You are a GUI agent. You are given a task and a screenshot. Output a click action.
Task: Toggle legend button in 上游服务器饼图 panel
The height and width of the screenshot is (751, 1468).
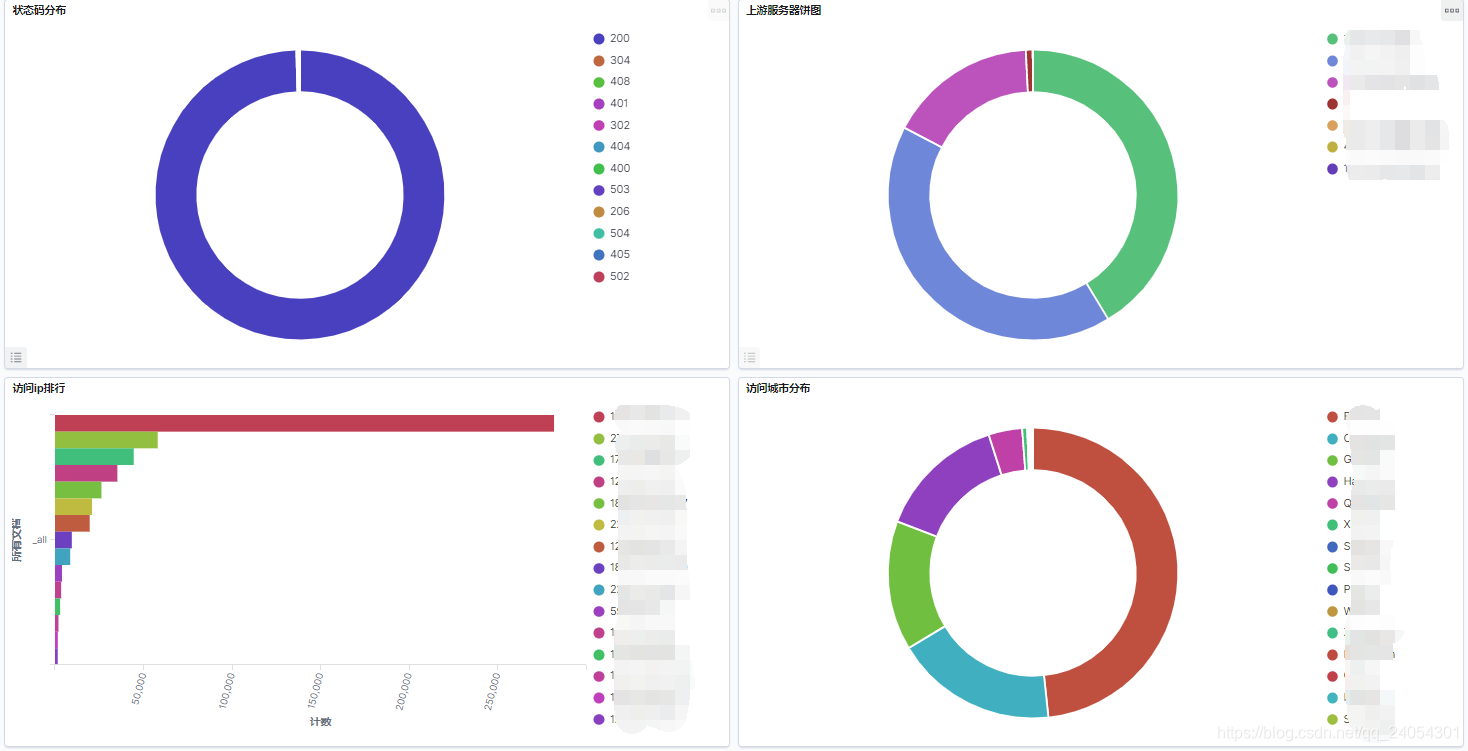pos(750,357)
